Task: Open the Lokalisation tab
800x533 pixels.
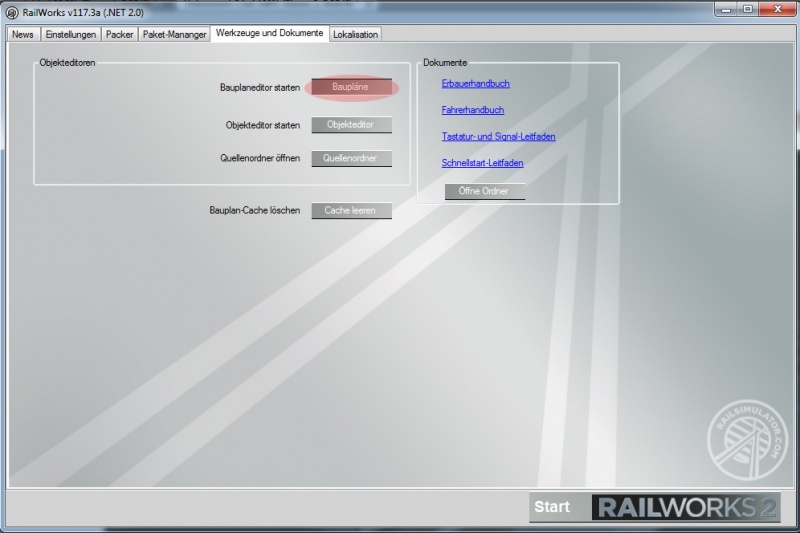Action: coord(356,34)
